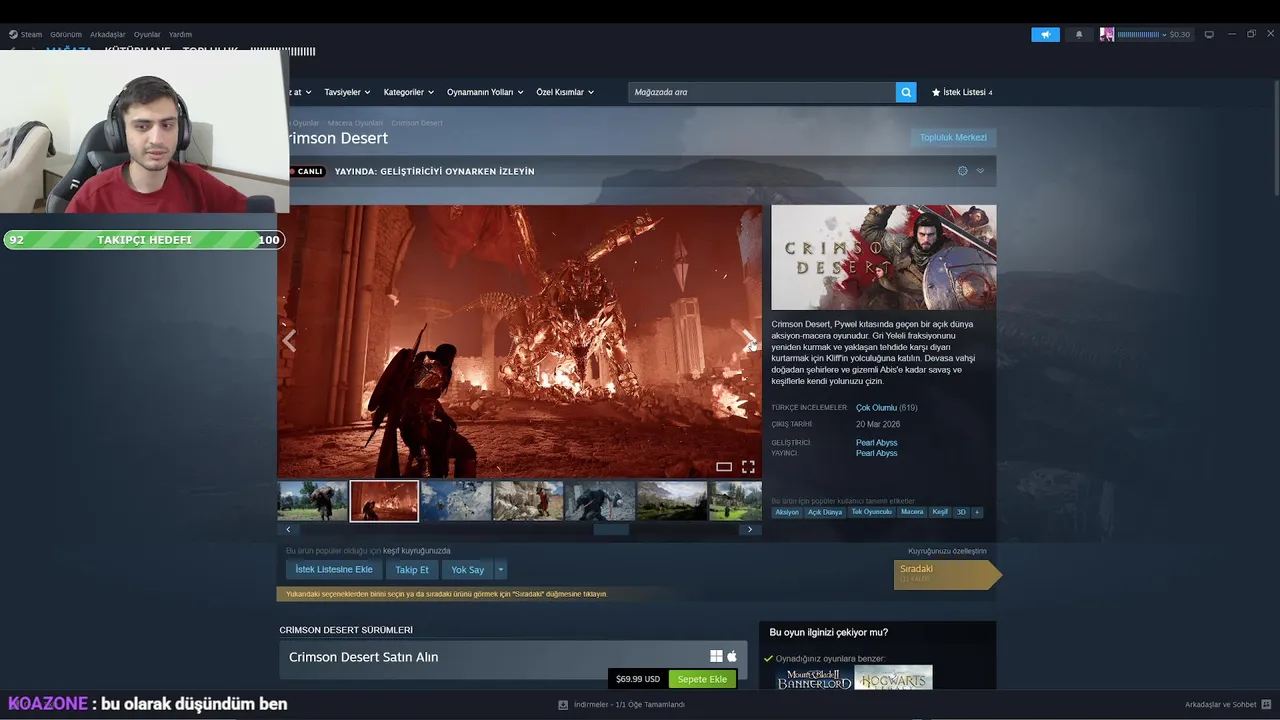Click the Friends and Chat icon

pos(1267,704)
